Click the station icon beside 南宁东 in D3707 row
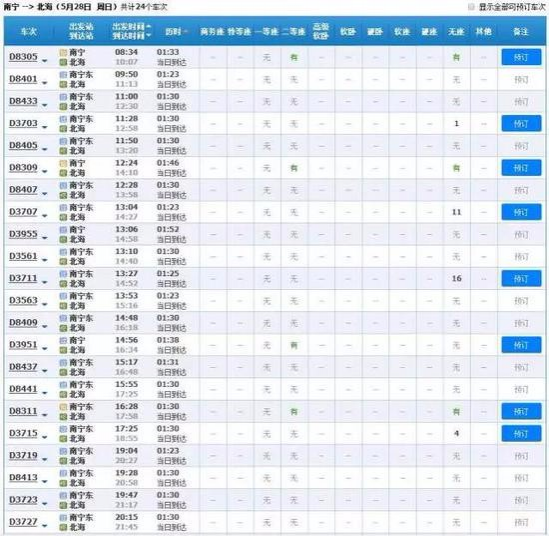This screenshot has height=536, width=549. (x=63, y=208)
